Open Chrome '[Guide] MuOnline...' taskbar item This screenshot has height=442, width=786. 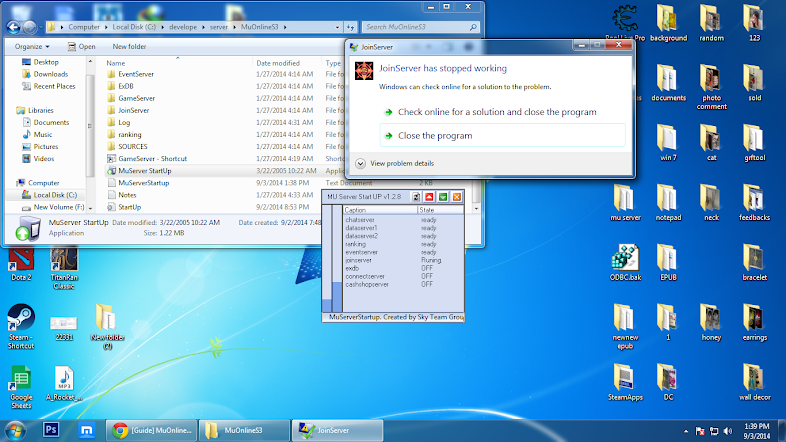[x=152, y=430]
